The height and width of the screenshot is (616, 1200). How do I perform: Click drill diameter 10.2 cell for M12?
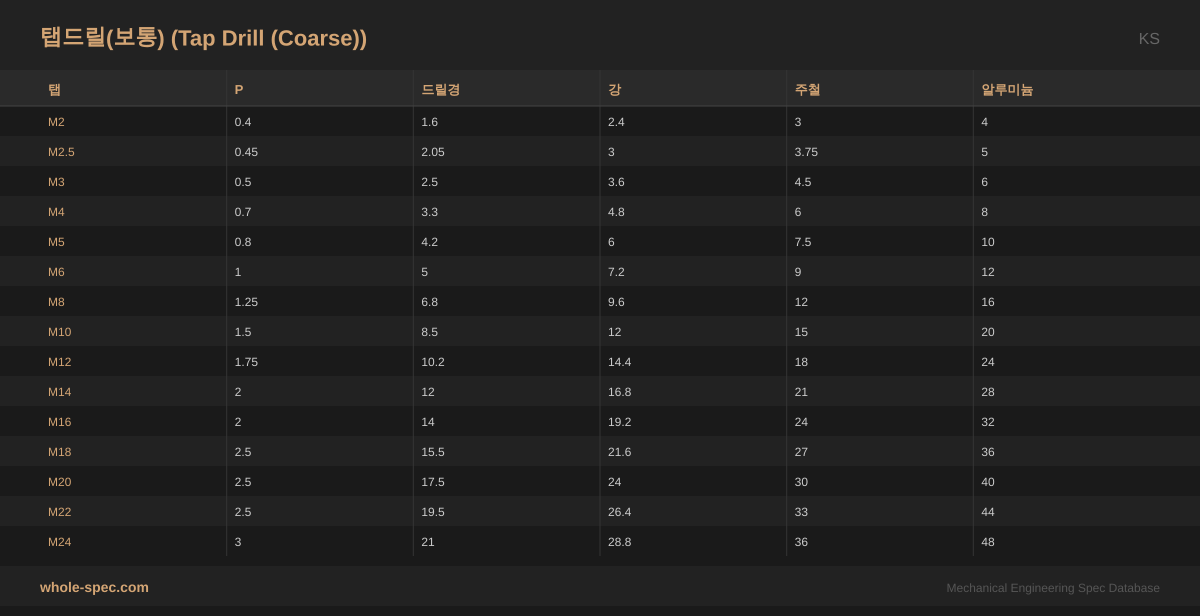point(433,362)
